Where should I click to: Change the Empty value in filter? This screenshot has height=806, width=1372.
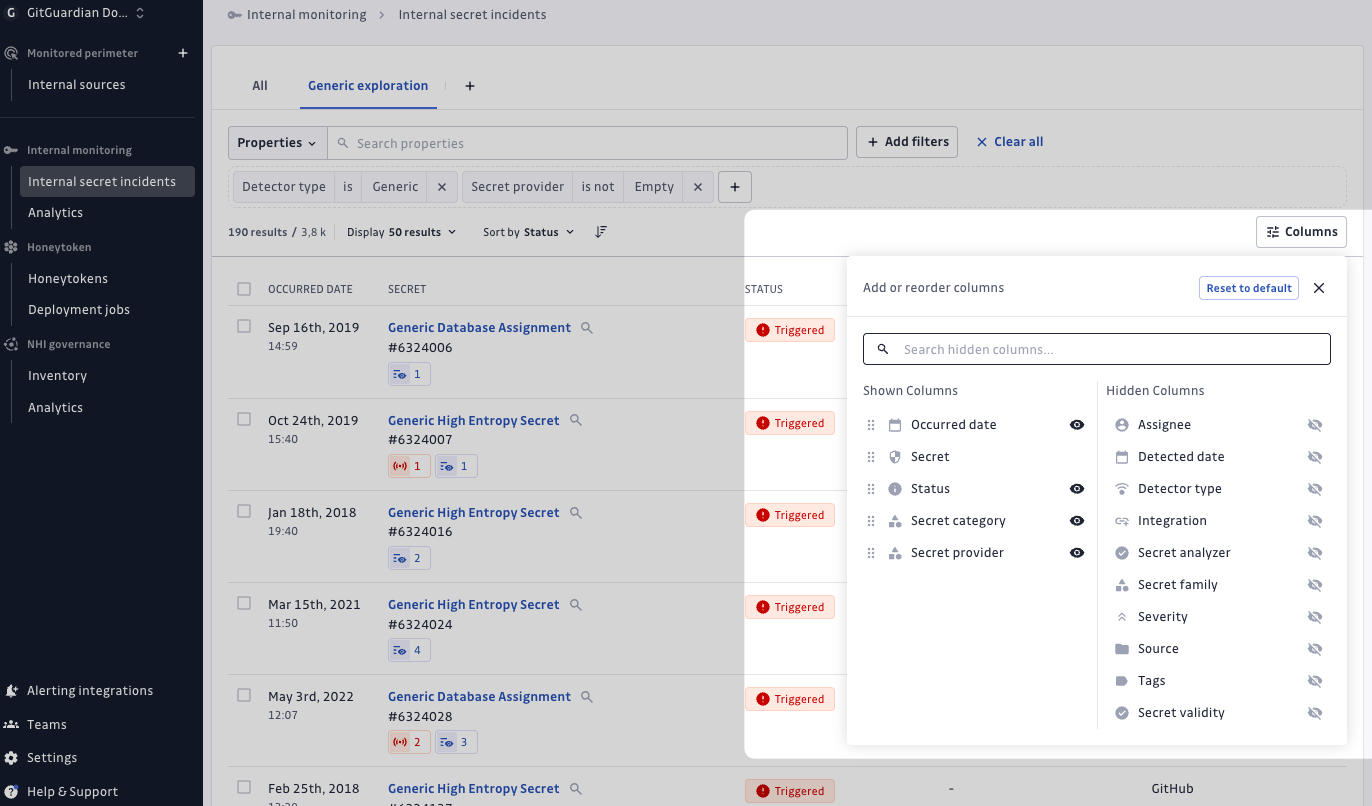tap(654, 187)
